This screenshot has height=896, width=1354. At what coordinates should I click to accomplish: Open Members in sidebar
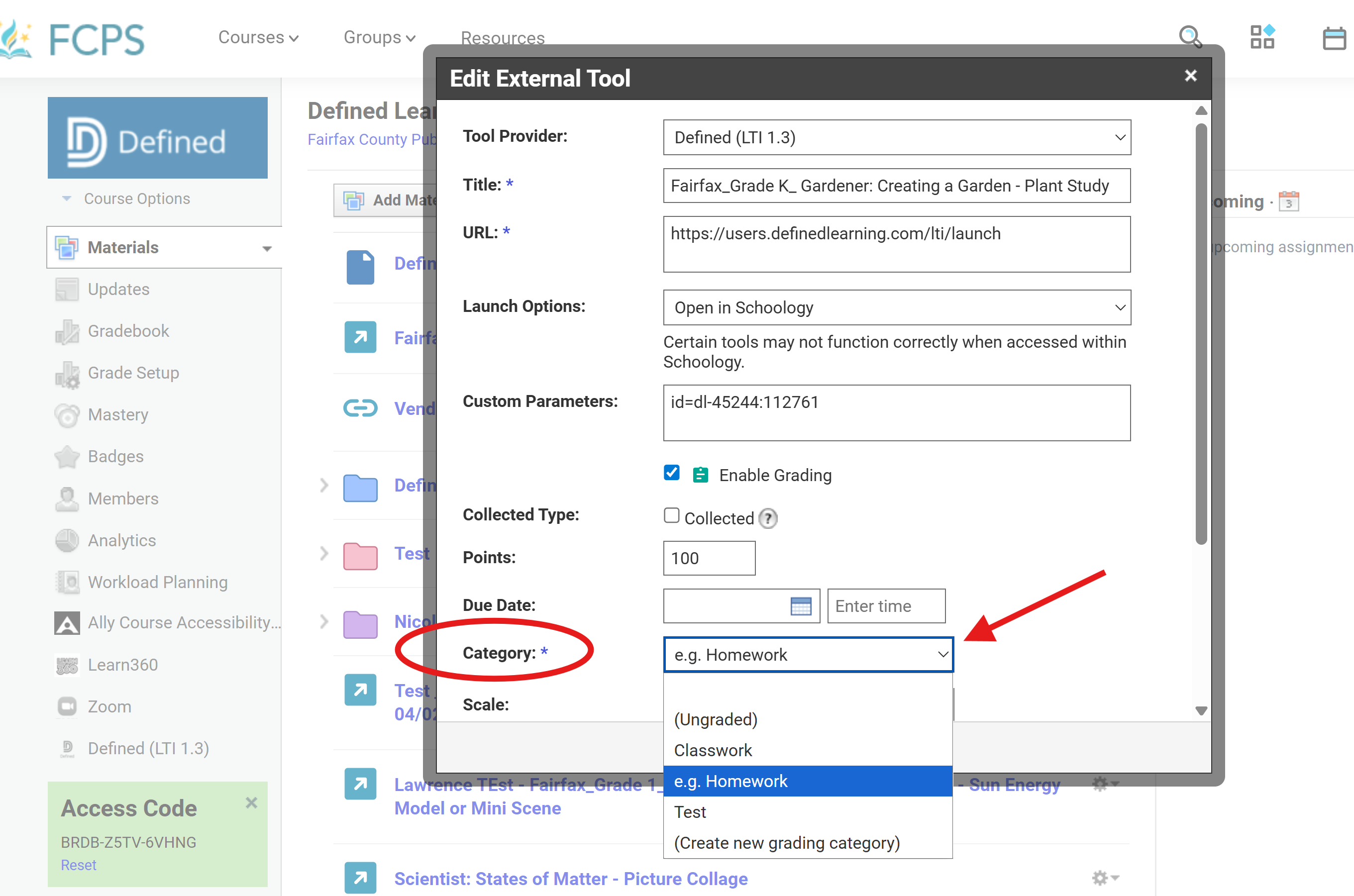coord(123,498)
